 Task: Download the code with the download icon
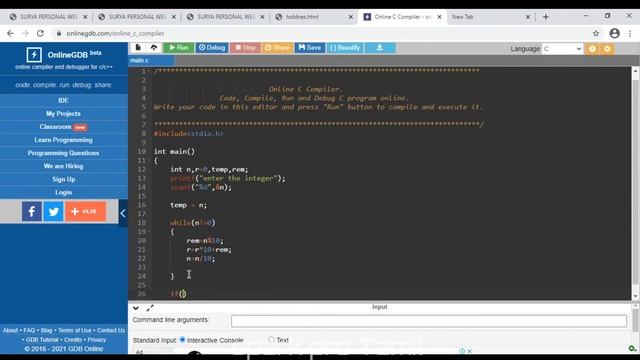[x=380, y=48]
